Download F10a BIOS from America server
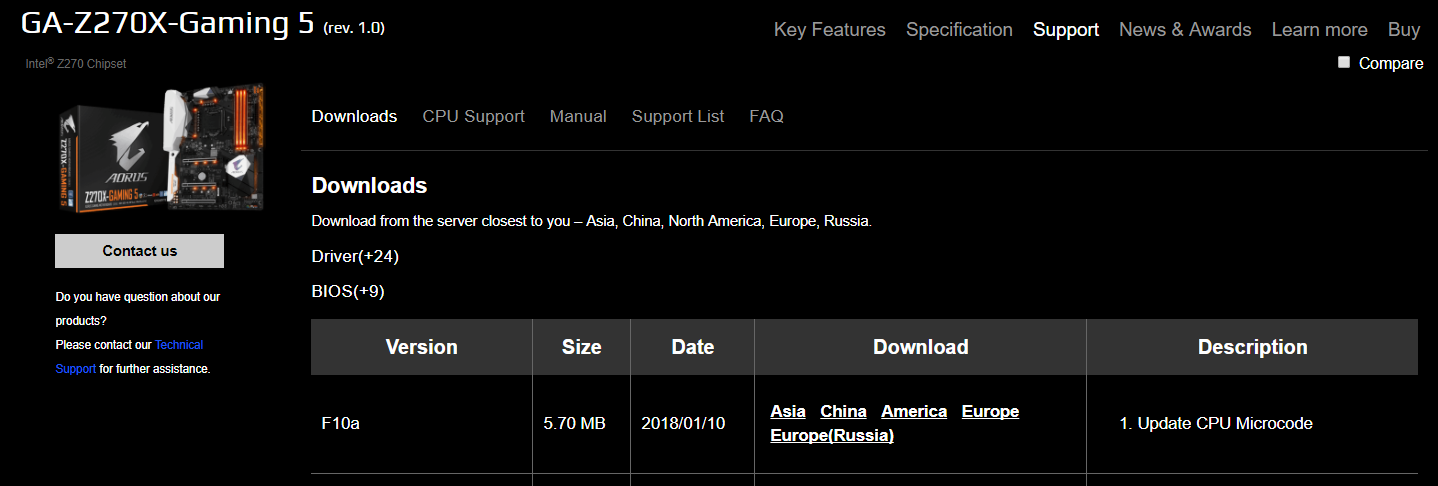Image resolution: width=1438 pixels, height=486 pixels. pos(914,412)
